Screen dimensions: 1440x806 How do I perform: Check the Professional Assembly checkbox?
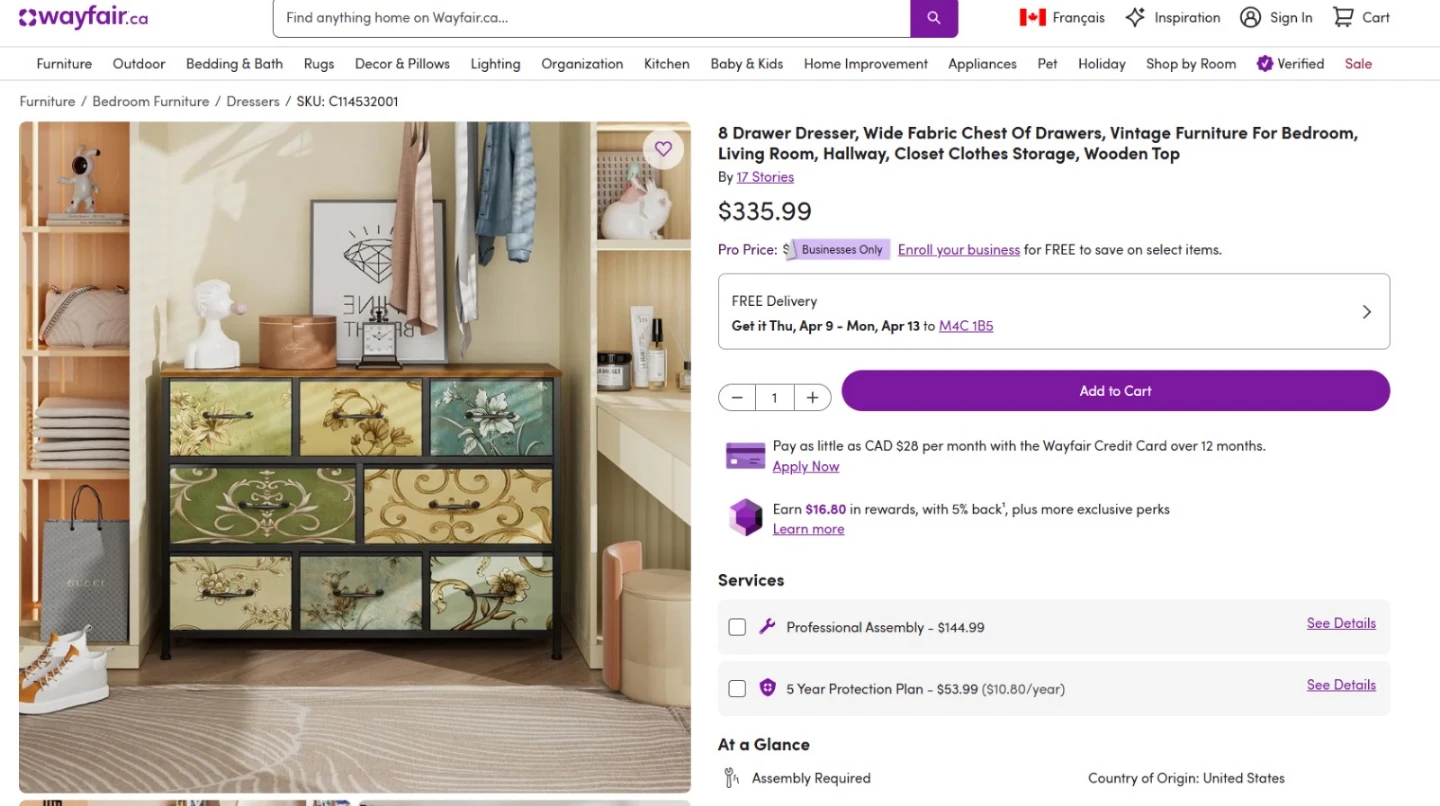point(737,627)
